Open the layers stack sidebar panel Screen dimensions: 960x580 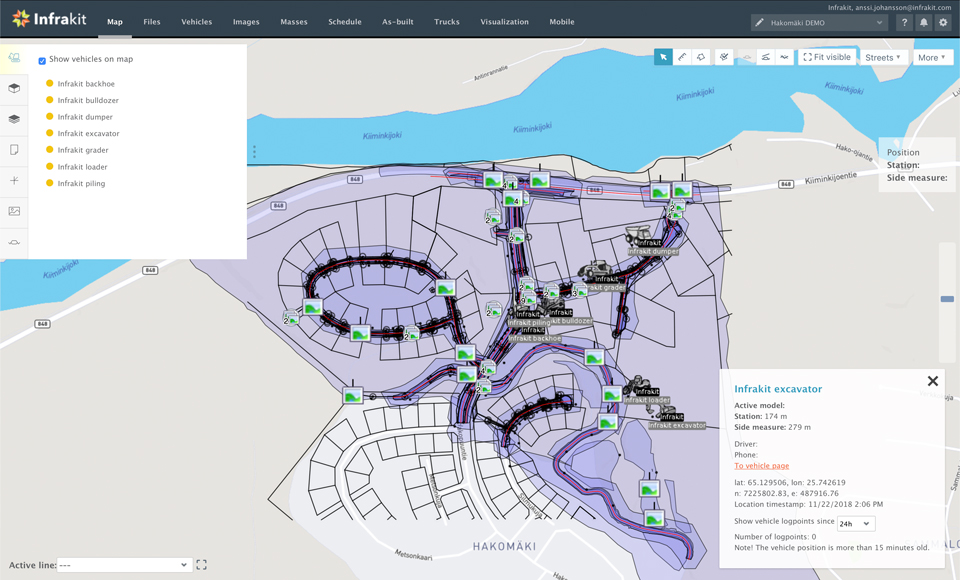click(x=14, y=119)
